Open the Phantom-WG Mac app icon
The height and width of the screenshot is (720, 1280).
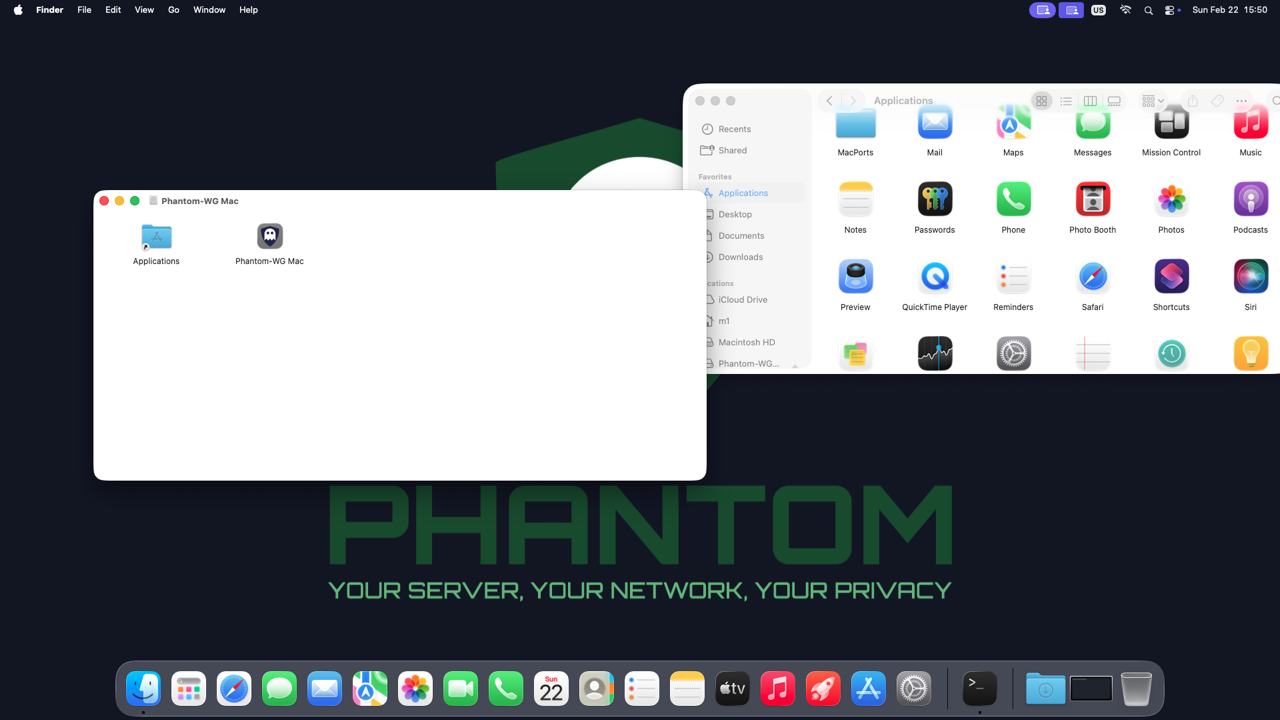click(269, 236)
